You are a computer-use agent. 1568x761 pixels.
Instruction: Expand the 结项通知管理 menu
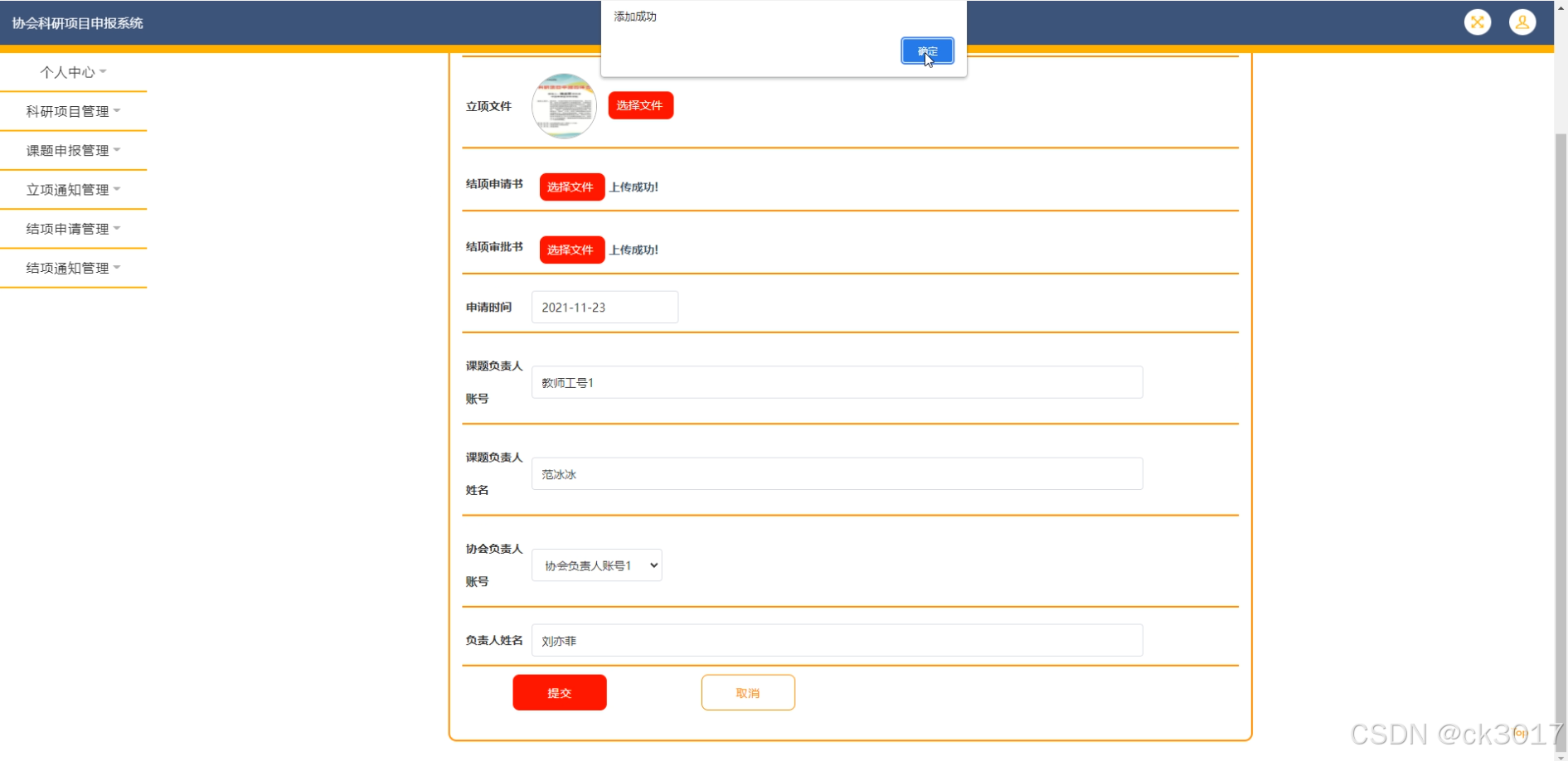point(73,268)
